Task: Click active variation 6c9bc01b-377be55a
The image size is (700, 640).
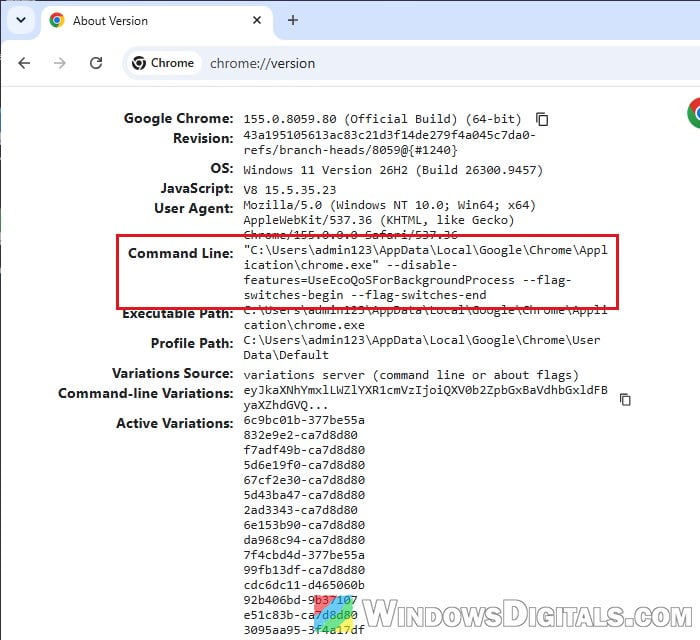Action: coord(304,420)
